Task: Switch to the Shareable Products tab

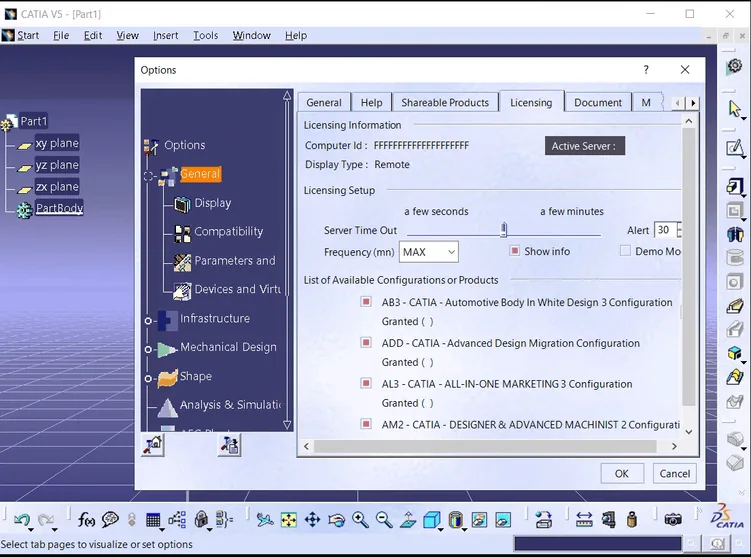Action: [x=445, y=102]
